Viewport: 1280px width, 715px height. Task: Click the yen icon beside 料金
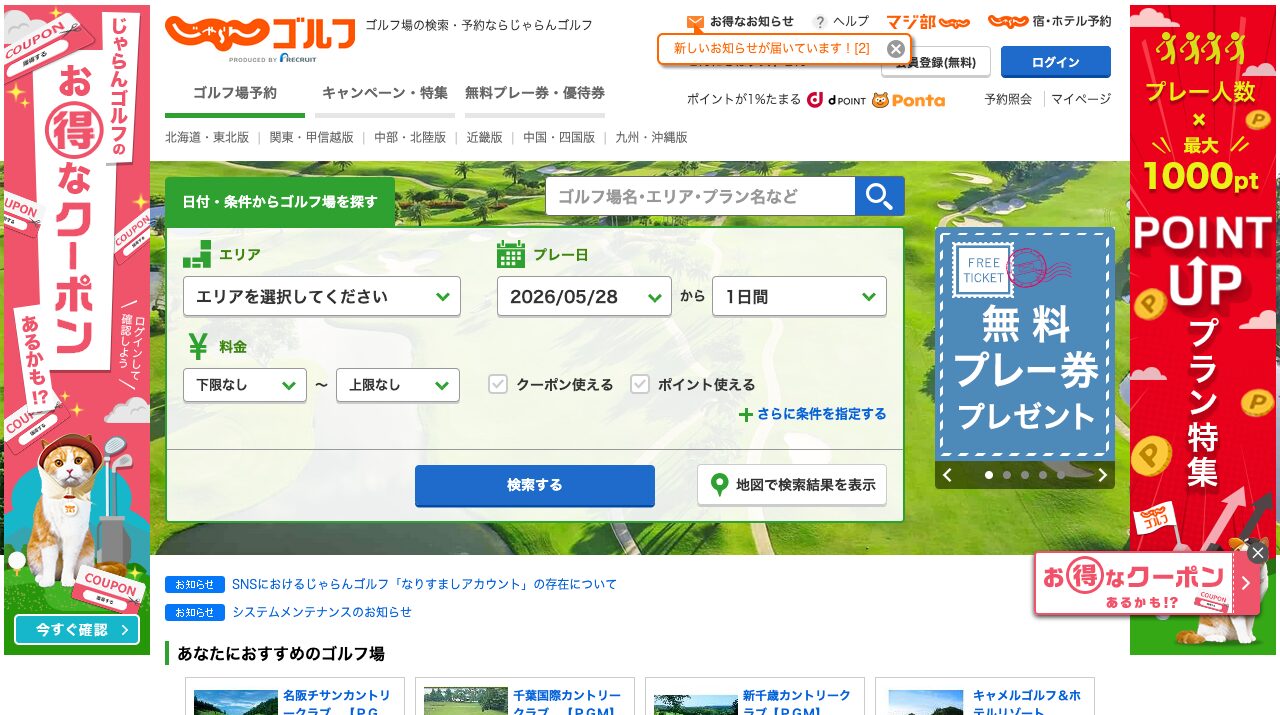click(x=198, y=346)
